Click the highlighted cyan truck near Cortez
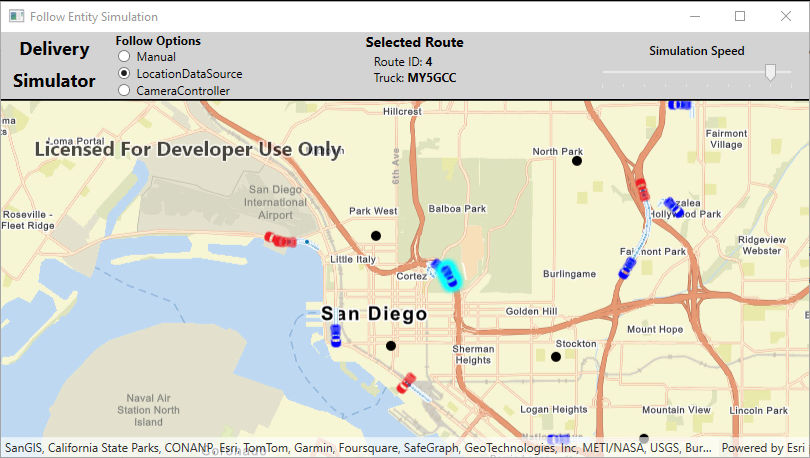The height and width of the screenshot is (458, 810). (x=448, y=275)
